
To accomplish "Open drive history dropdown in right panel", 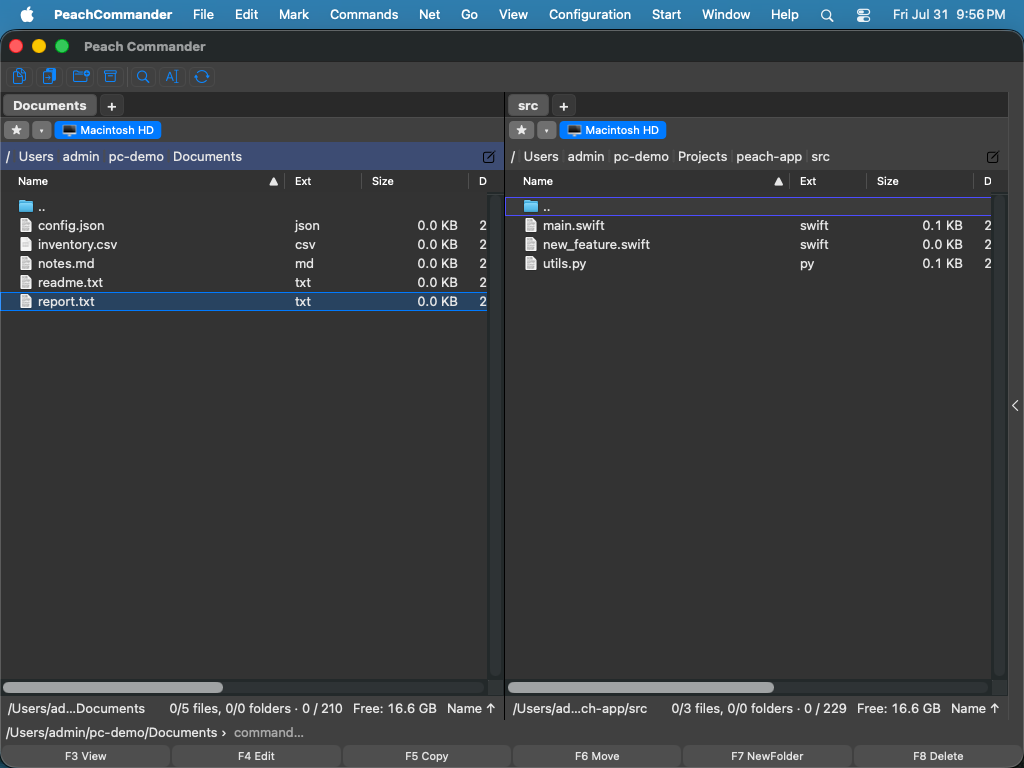I will 547,130.
